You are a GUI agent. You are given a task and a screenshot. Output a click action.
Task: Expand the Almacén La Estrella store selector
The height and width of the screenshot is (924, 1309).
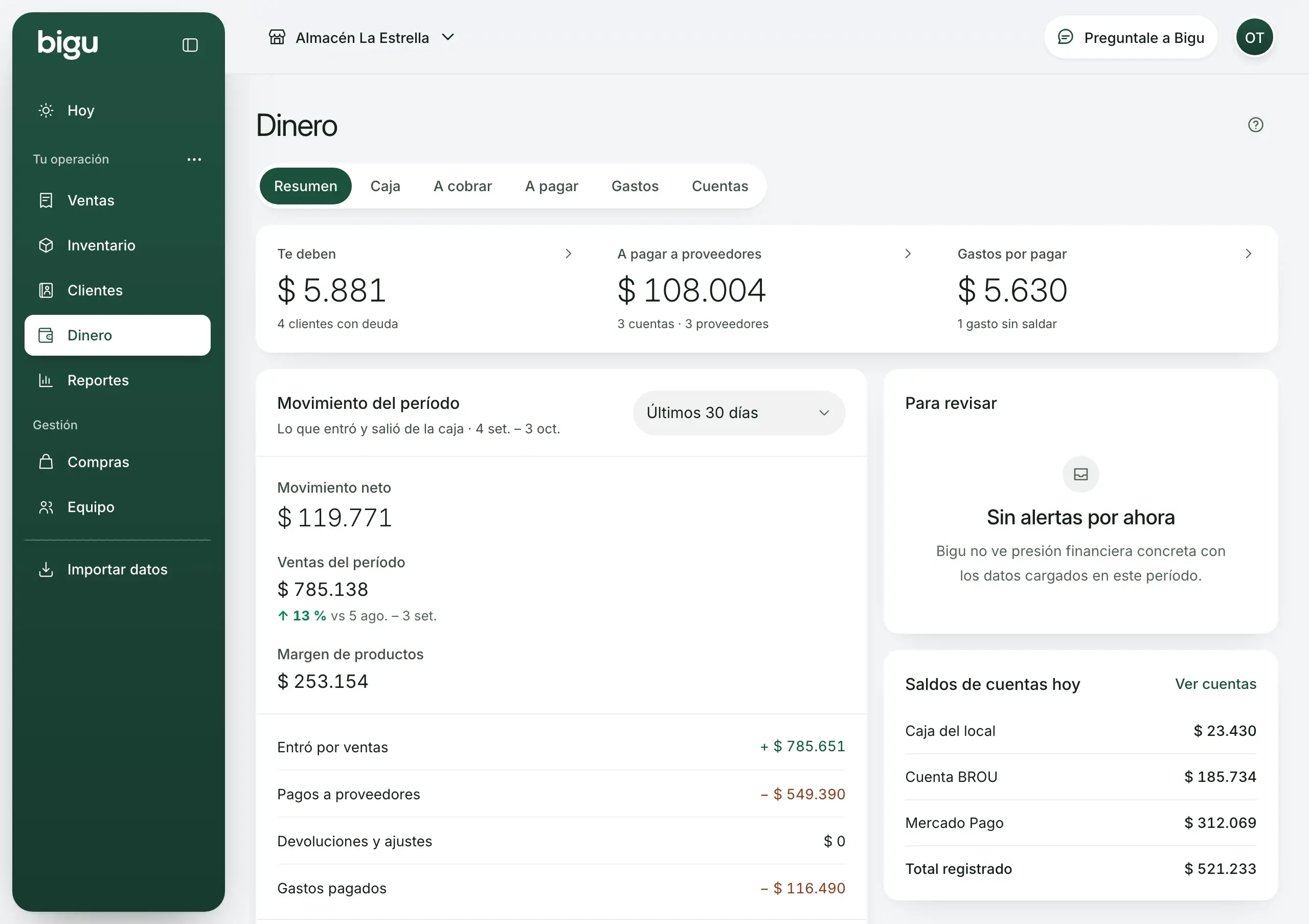362,38
